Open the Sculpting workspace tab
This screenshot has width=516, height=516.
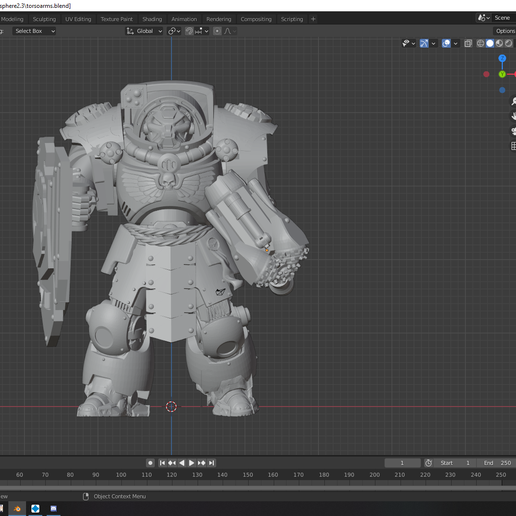pyautogui.click(x=44, y=19)
